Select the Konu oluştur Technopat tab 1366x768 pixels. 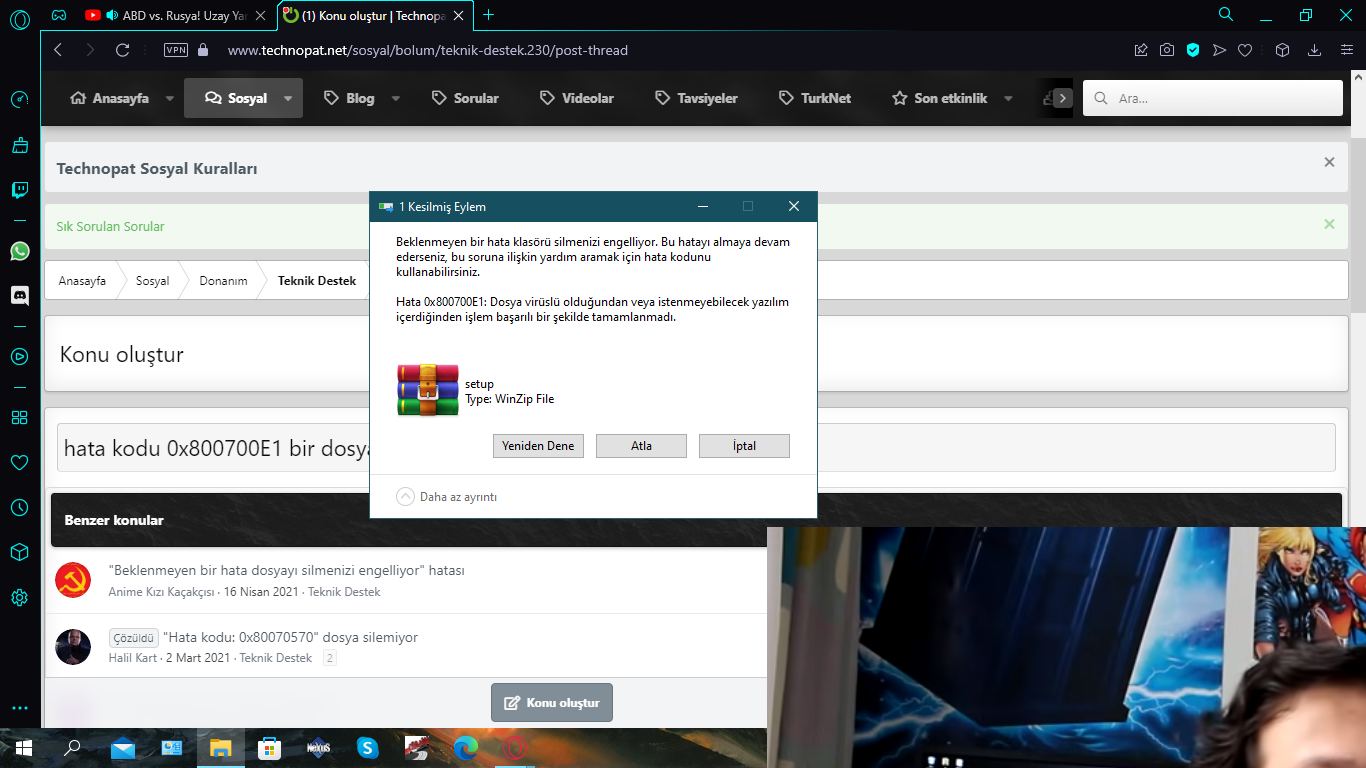[x=376, y=15]
